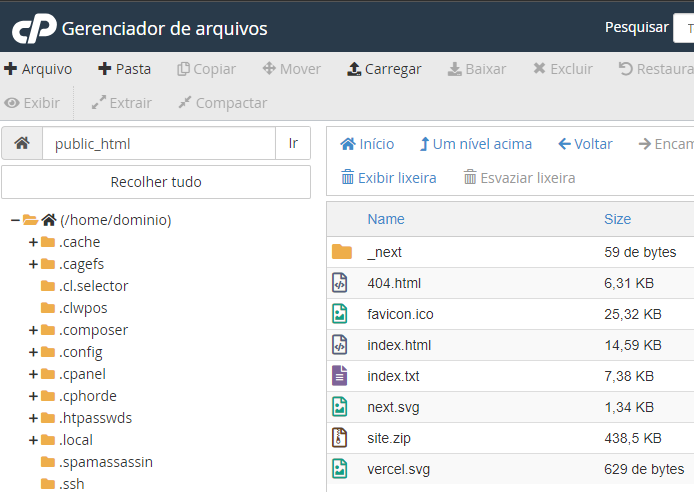Screen dimensions: 694x492
Task: Click the cPanel logo icon
Action: click(x=35, y=29)
